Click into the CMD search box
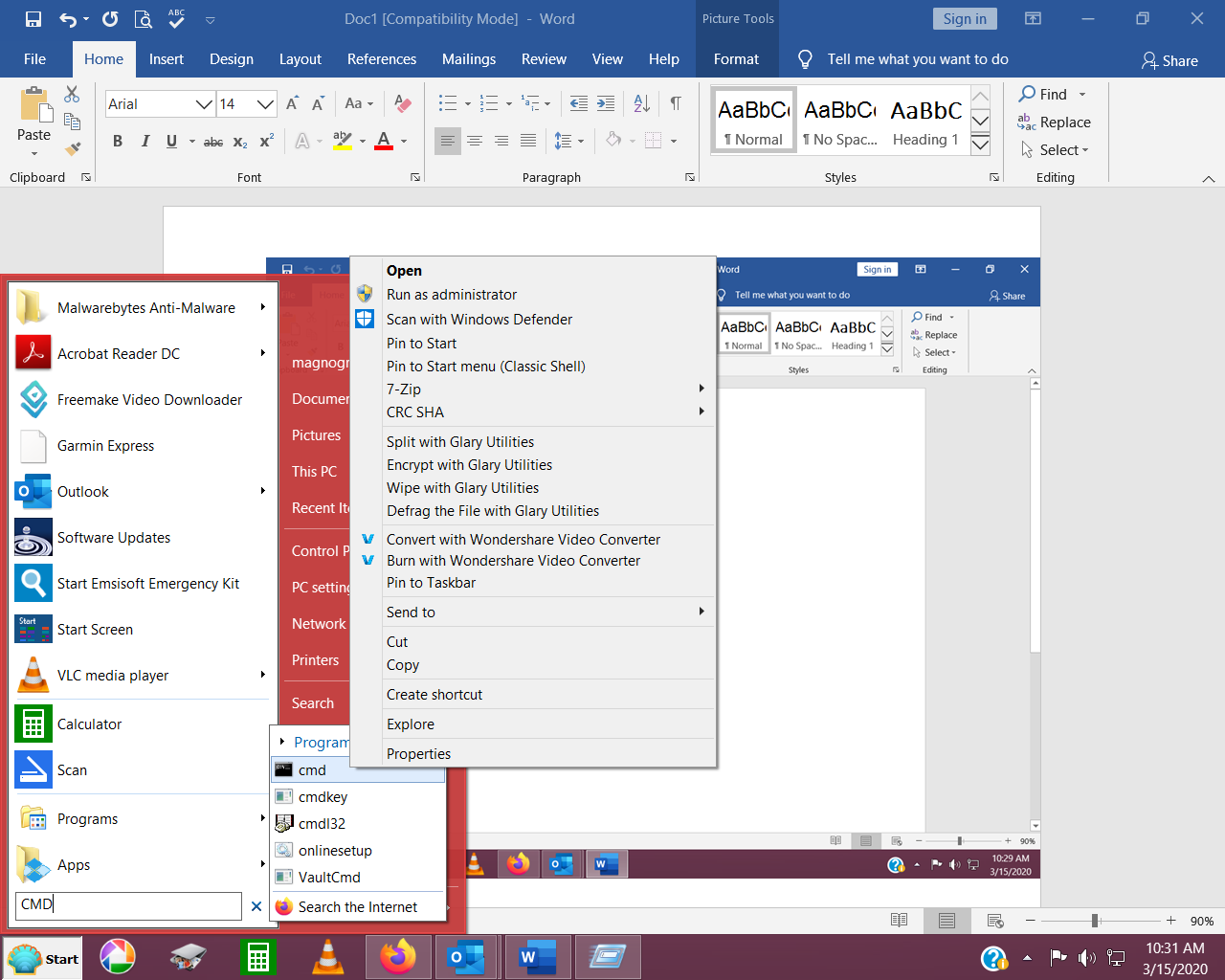Viewport: 1225px width, 980px height. point(128,904)
